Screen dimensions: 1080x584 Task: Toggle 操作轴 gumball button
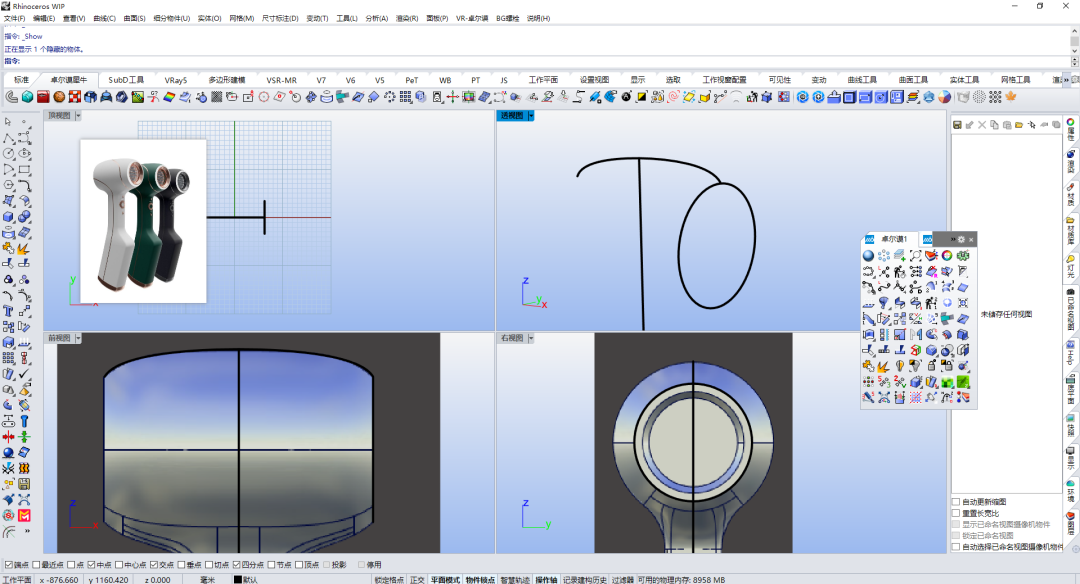(546, 580)
